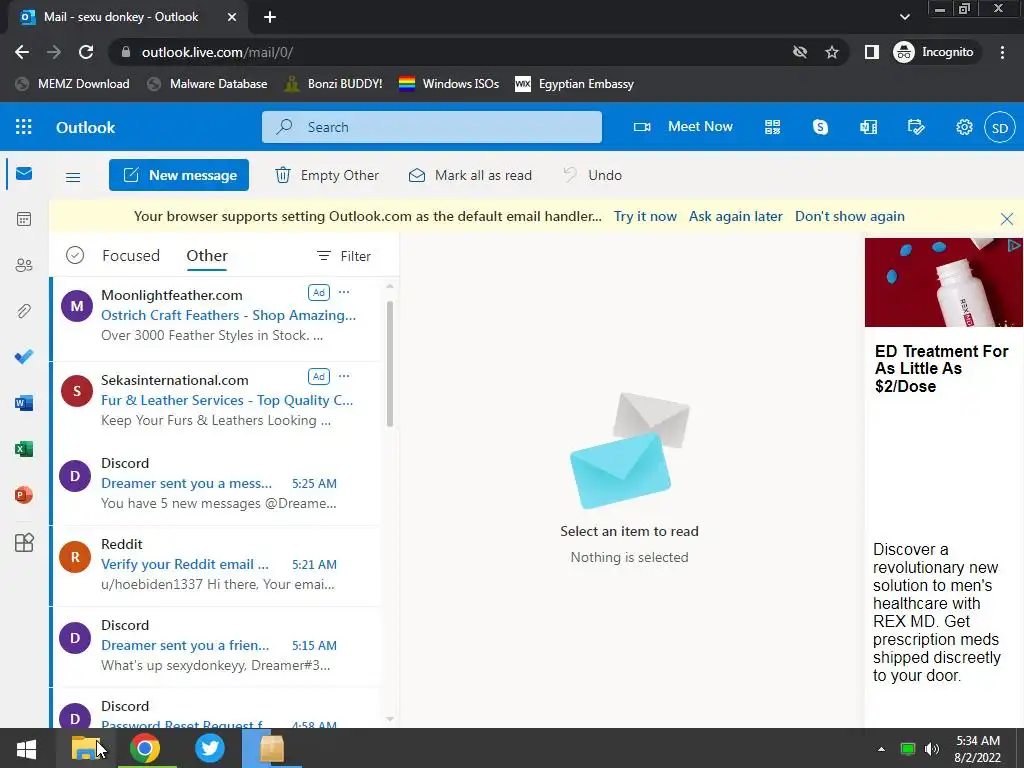This screenshot has height=768, width=1024.
Task: Select Moonlightfeather M sender avatar
Action: [76, 306]
